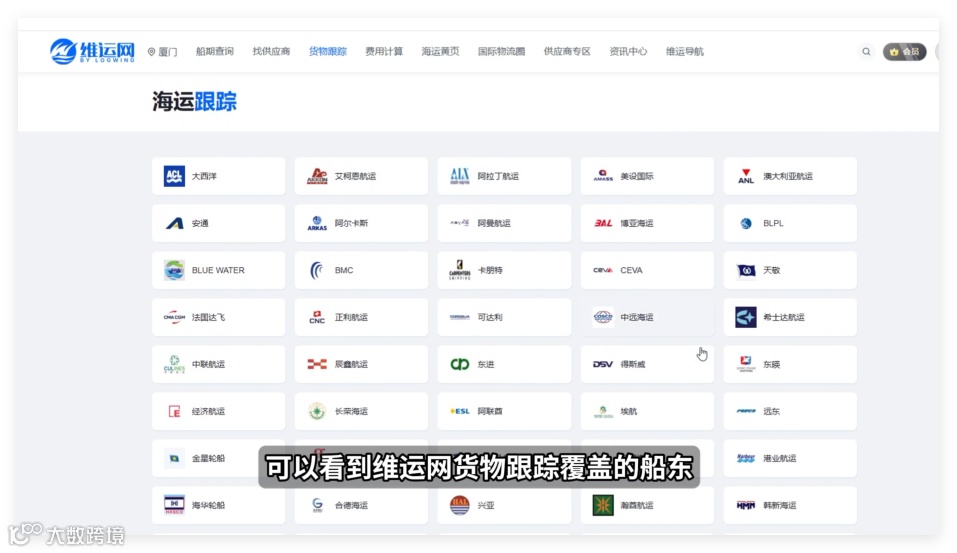Open the 阿曼航运 carrier card
This screenshot has width=957, height=553.
point(504,223)
